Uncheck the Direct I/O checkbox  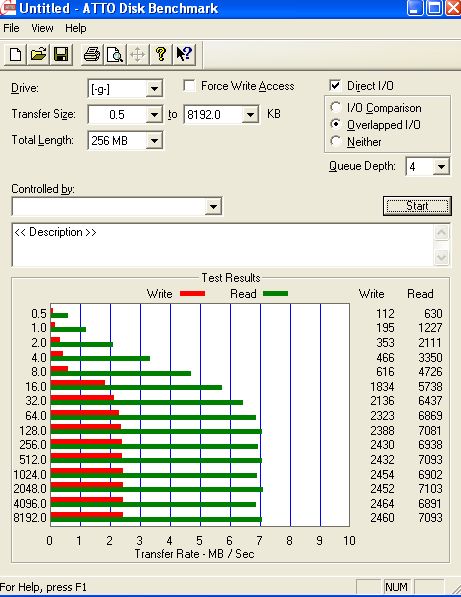[x=335, y=85]
